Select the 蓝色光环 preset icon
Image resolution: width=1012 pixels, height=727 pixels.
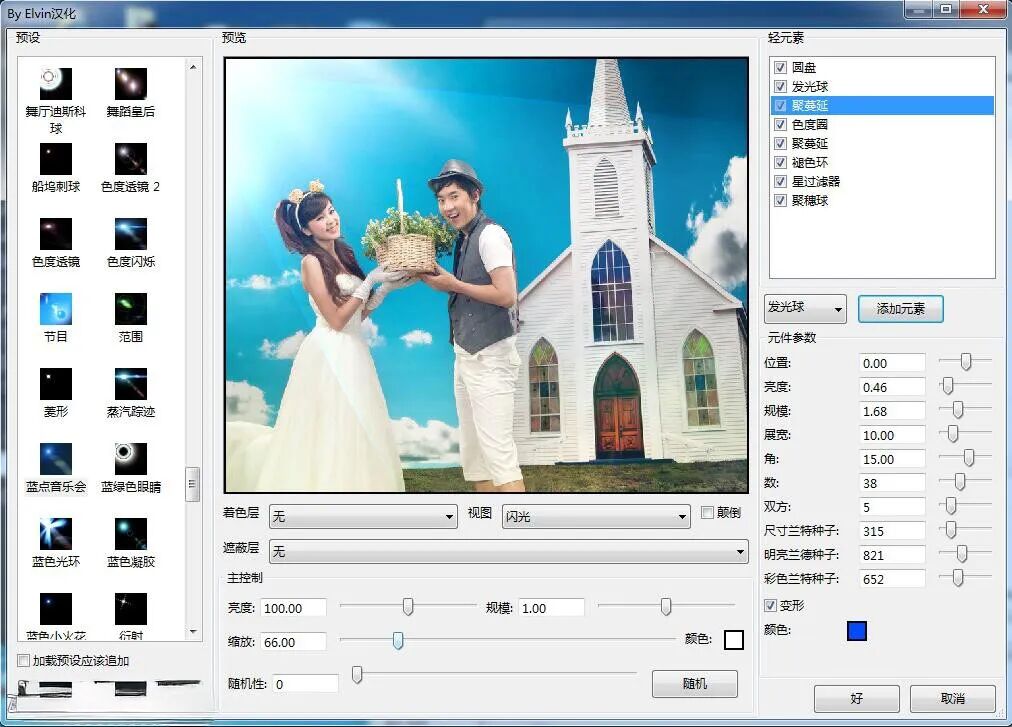[55, 533]
